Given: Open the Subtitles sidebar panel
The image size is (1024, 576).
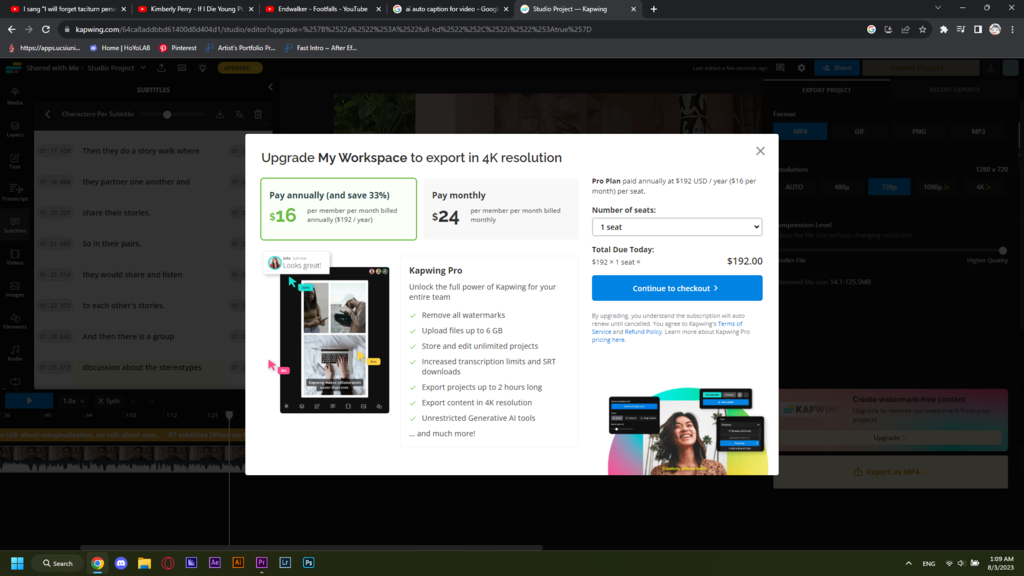Looking at the screenshot, I should click(14, 225).
